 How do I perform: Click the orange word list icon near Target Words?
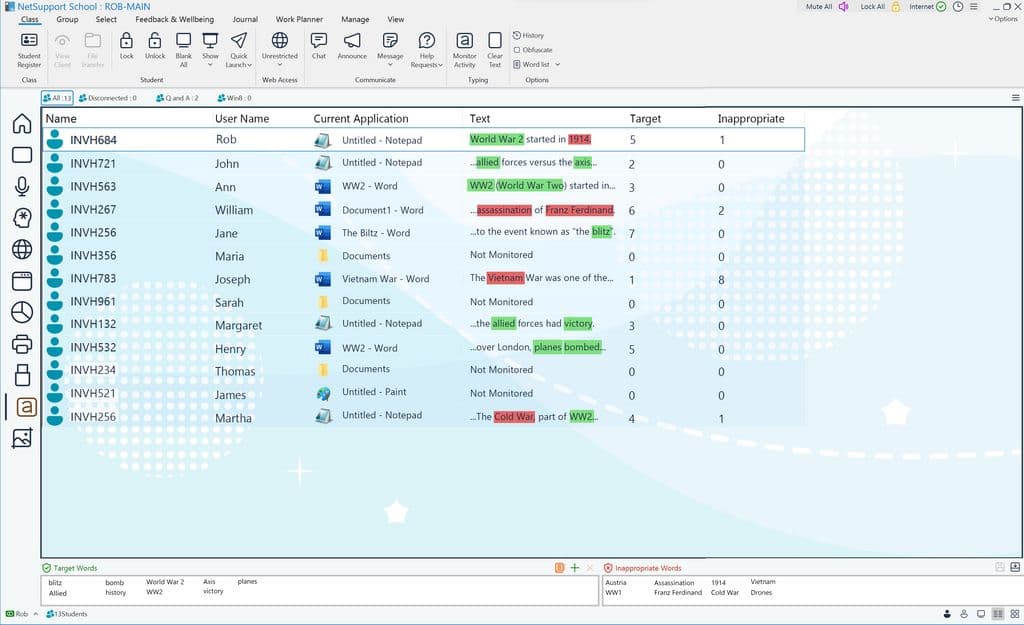pyautogui.click(x=560, y=568)
